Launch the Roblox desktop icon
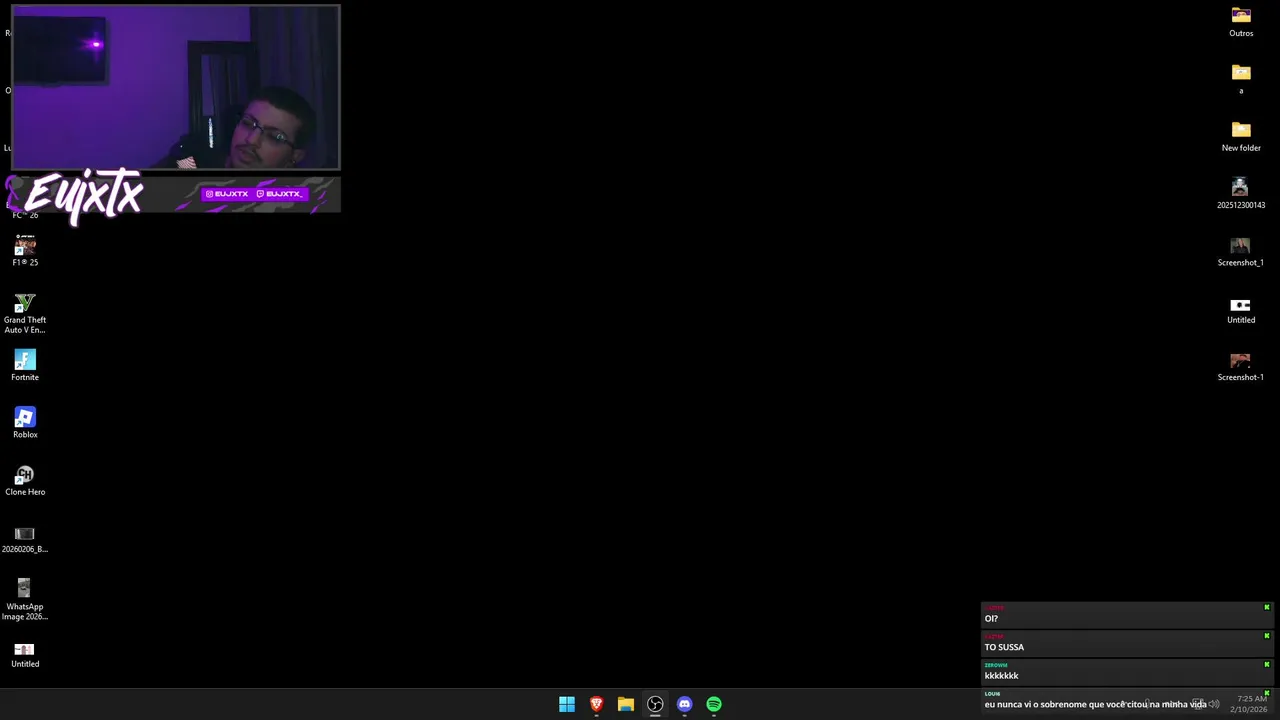 click(25, 422)
